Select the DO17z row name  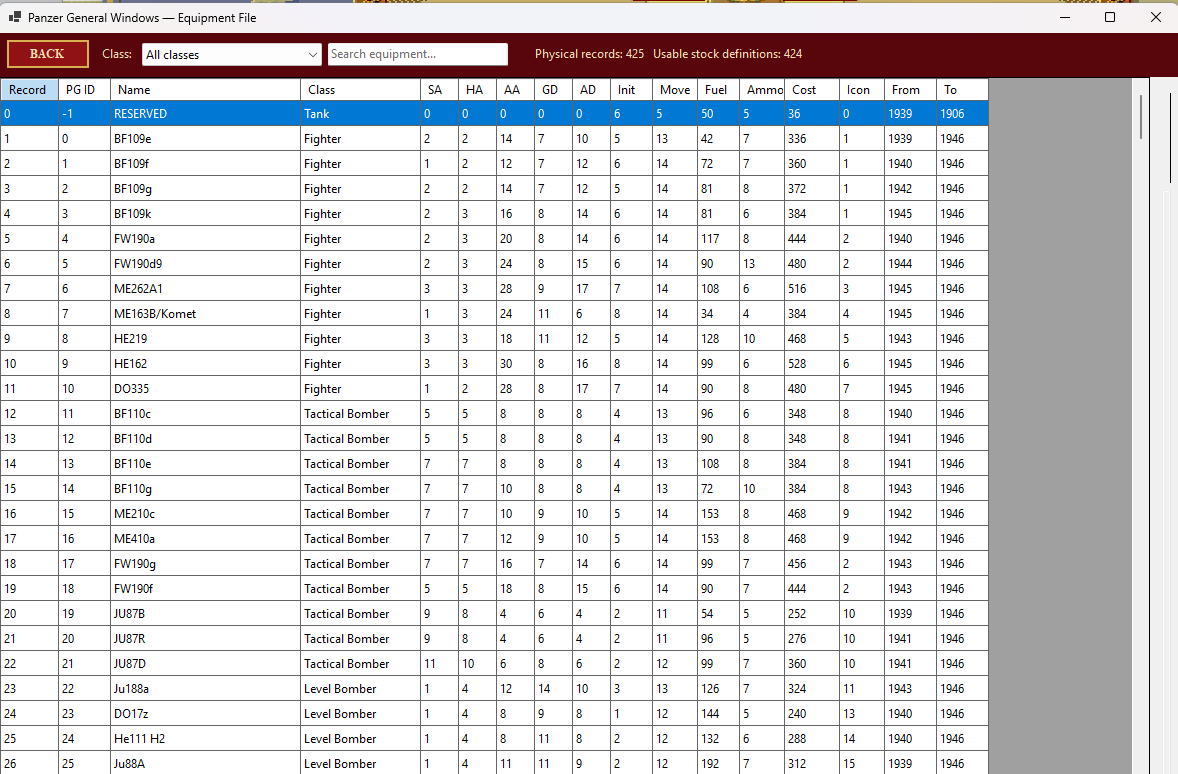[205, 713]
